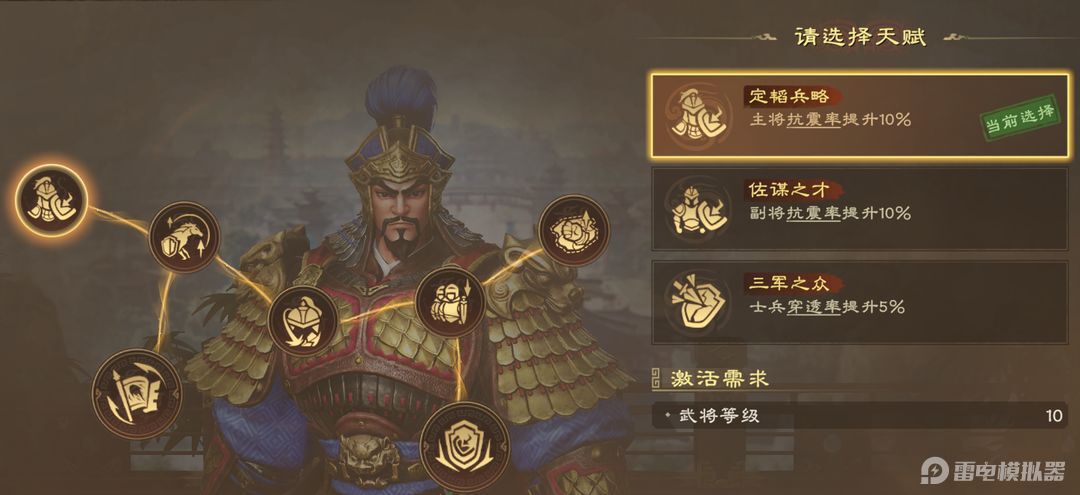Click the 激活需求 section header
Image resolution: width=1080 pixels, height=495 pixels.
pos(719,378)
